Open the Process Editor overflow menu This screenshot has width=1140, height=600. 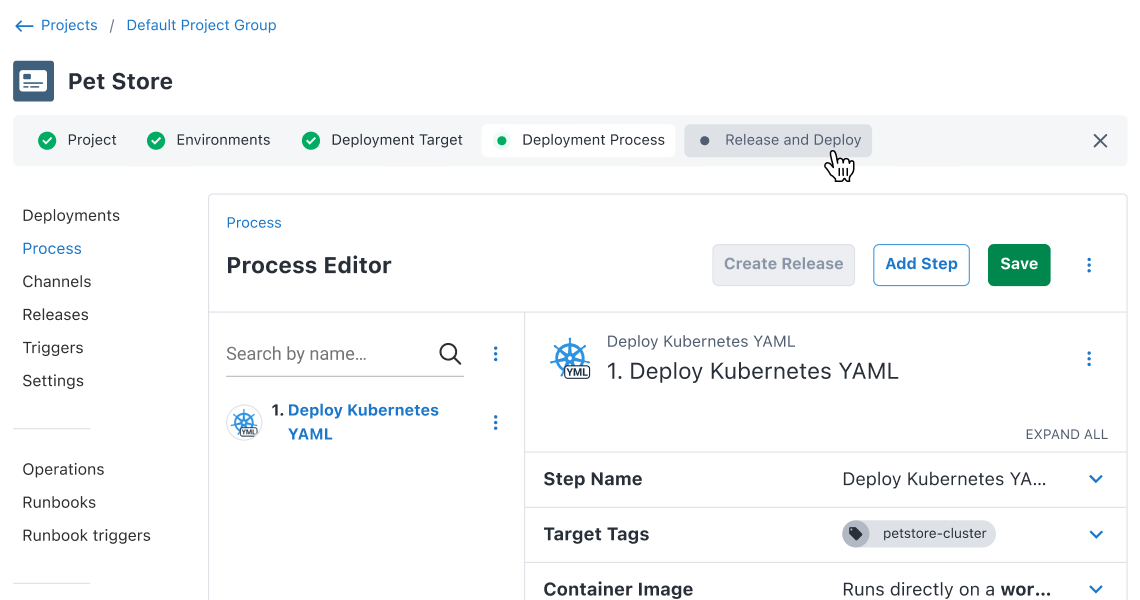pyautogui.click(x=1089, y=265)
